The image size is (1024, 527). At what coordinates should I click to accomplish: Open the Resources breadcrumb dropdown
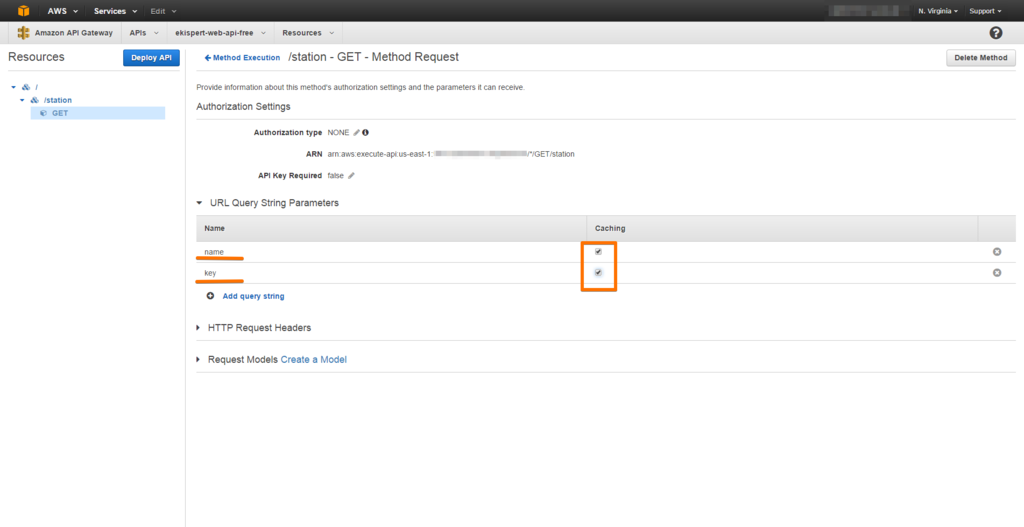click(x=308, y=33)
